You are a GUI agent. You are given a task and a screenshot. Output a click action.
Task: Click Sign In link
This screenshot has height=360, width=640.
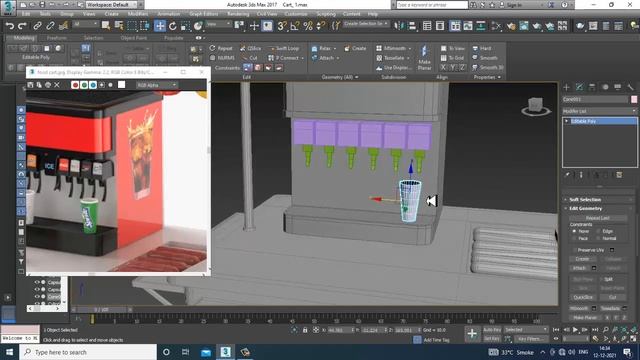pyautogui.click(x=514, y=5)
